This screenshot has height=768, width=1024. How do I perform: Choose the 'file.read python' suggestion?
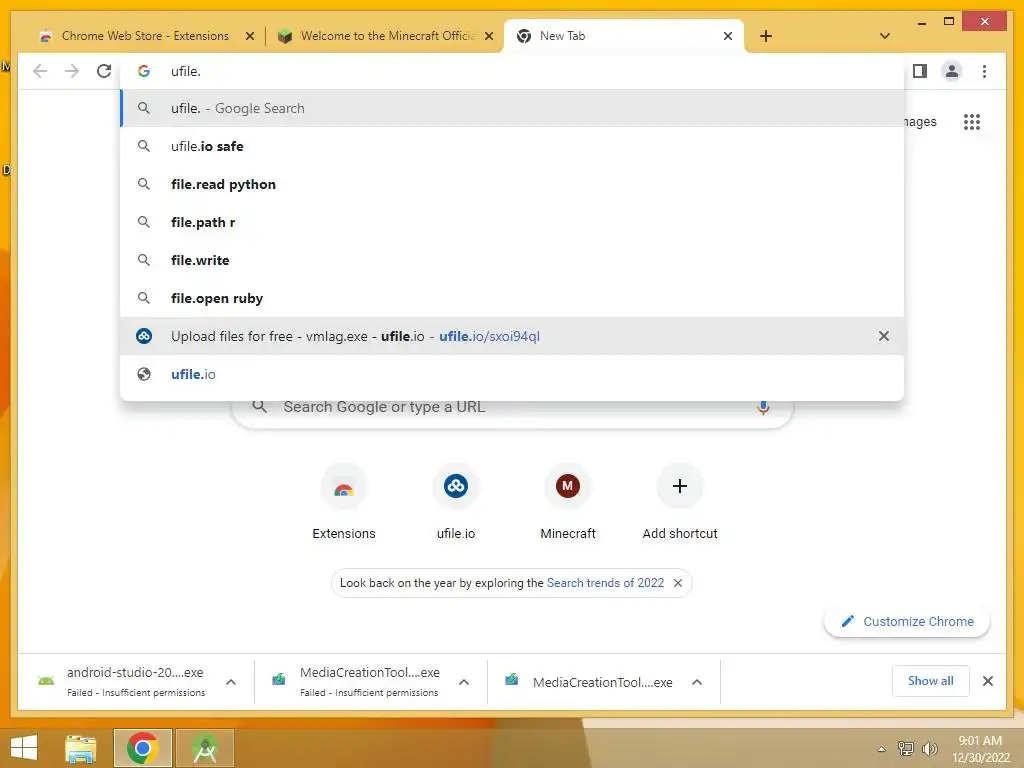click(513, 184)
